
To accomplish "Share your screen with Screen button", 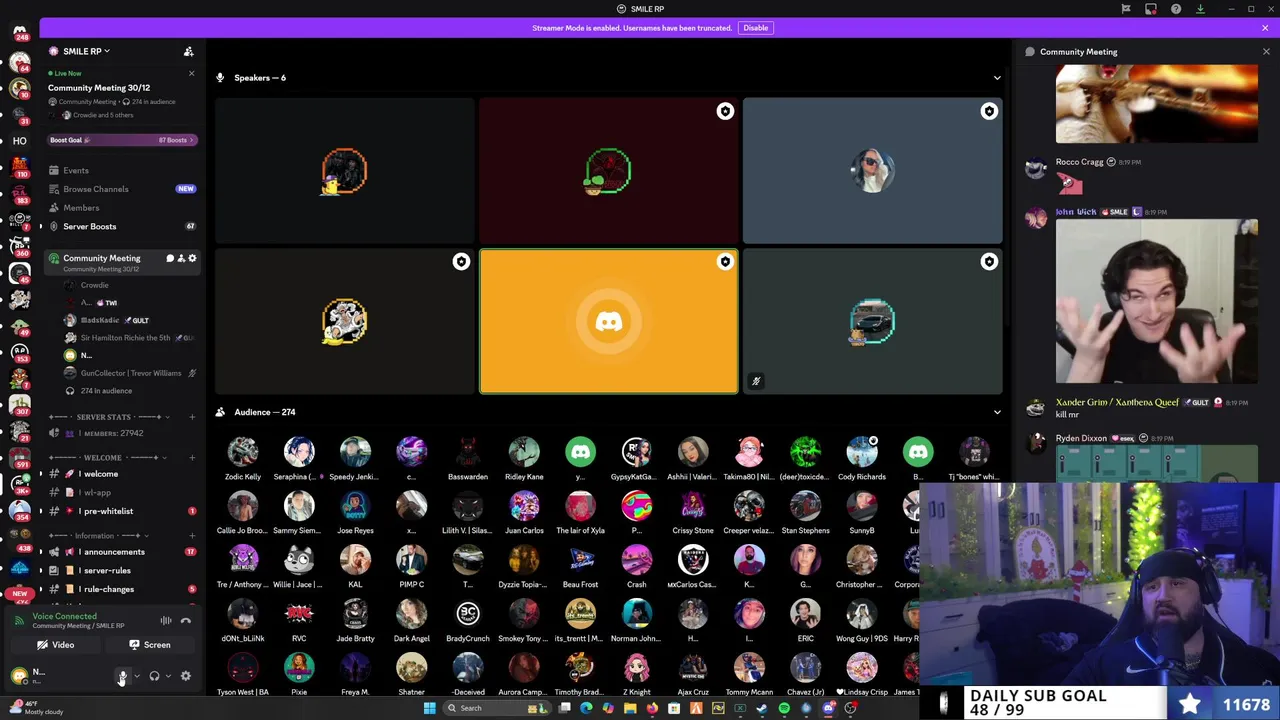I will [x=150, y=645].
